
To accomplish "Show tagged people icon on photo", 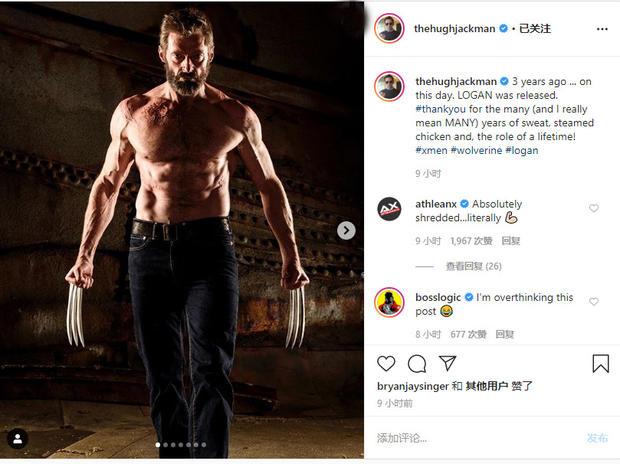I will [x=17, y=438].
